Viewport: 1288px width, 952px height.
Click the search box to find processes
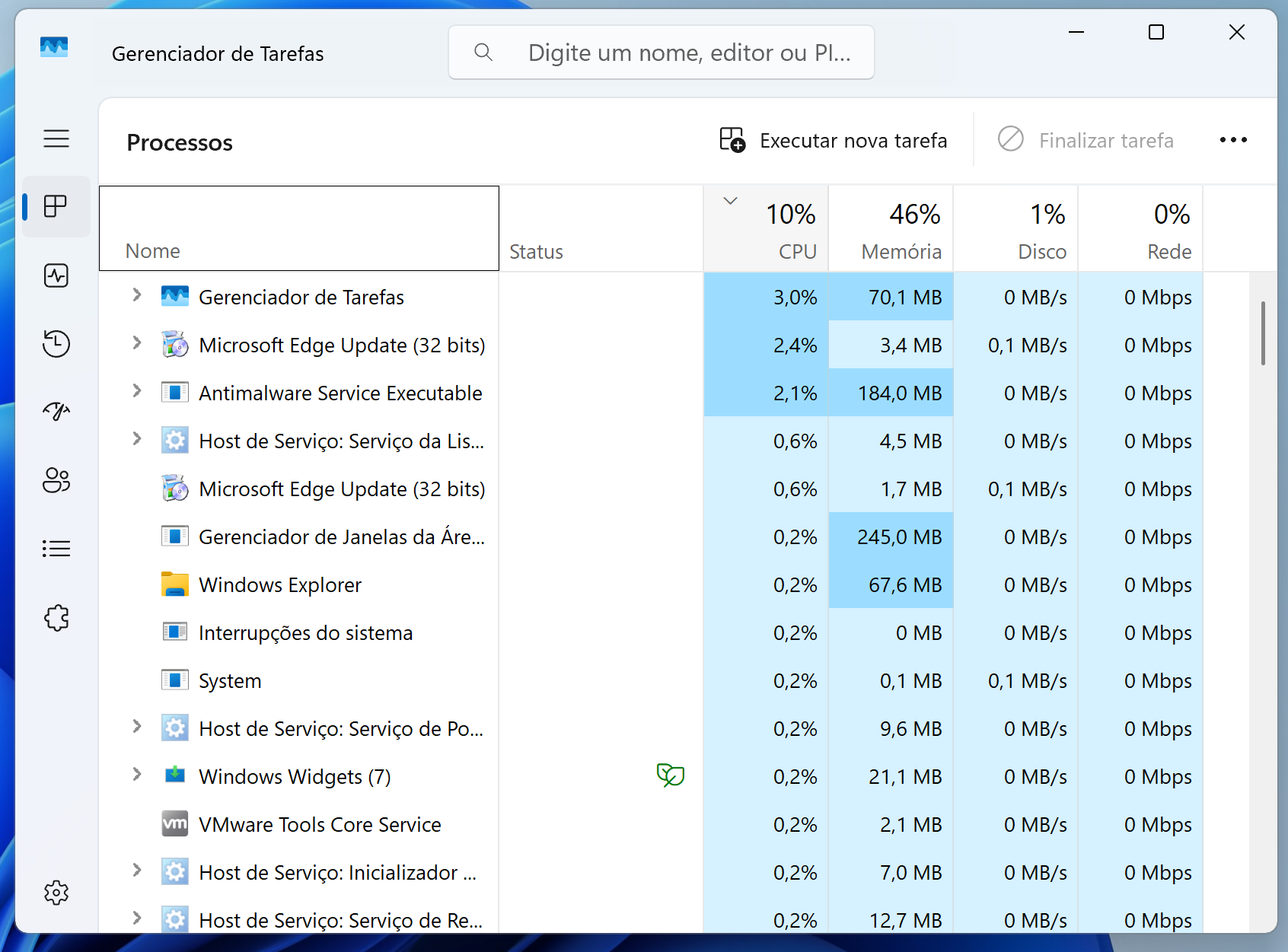pos(662,53)
